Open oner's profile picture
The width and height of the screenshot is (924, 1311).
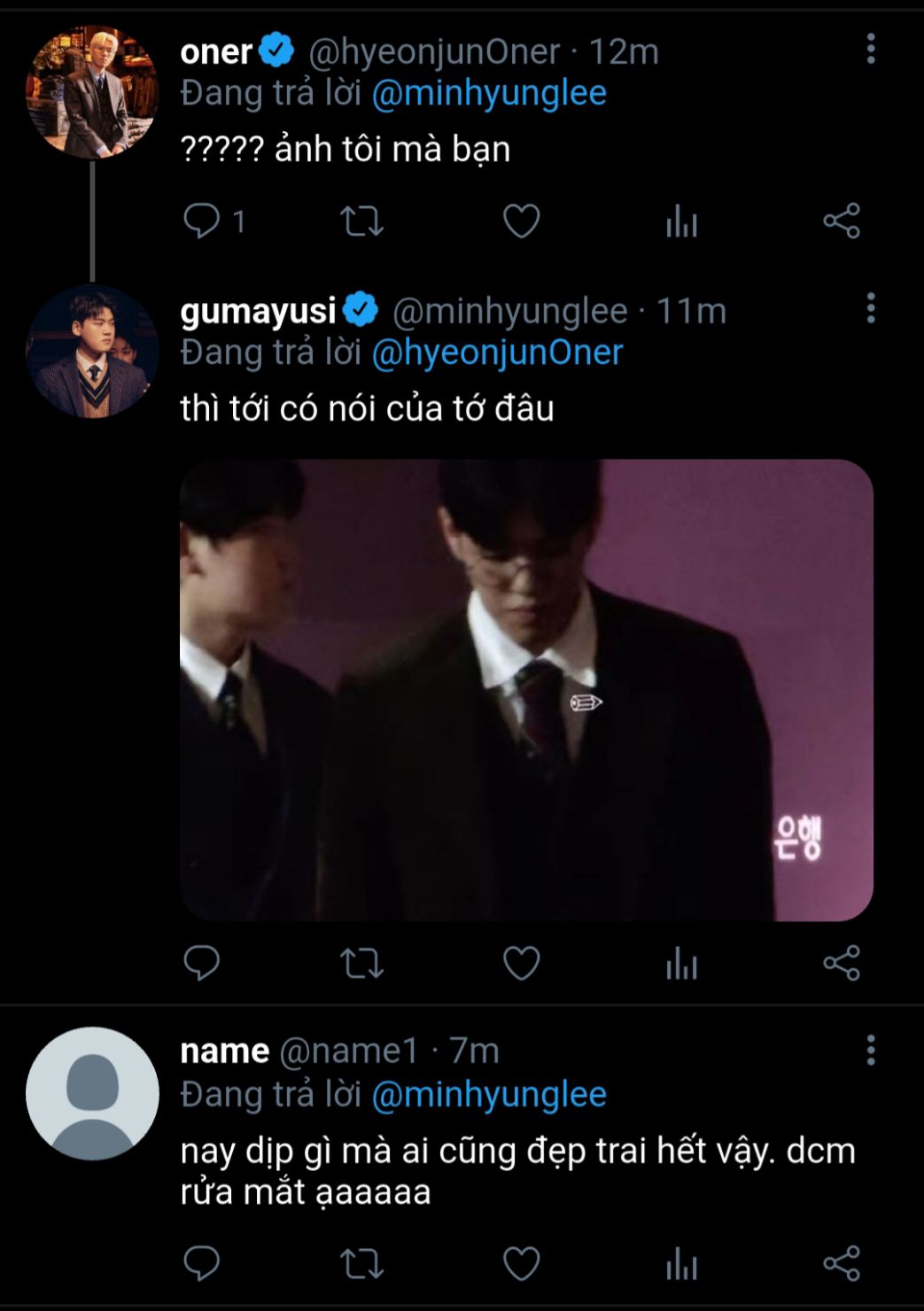click(92, 92)
